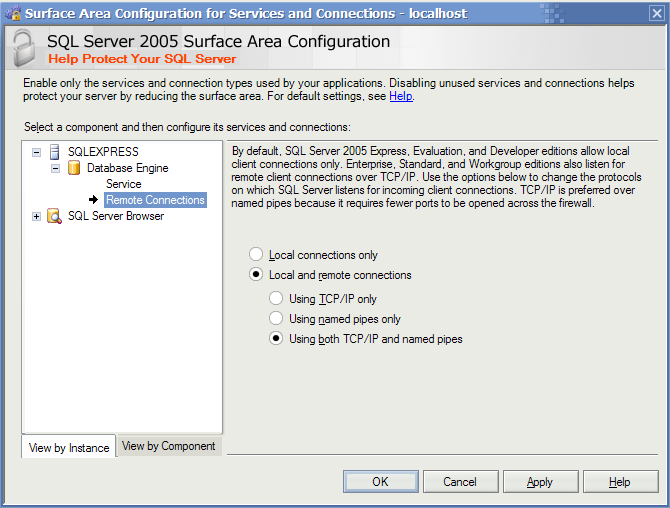Click the padlock icon in header

pos(23,48)
